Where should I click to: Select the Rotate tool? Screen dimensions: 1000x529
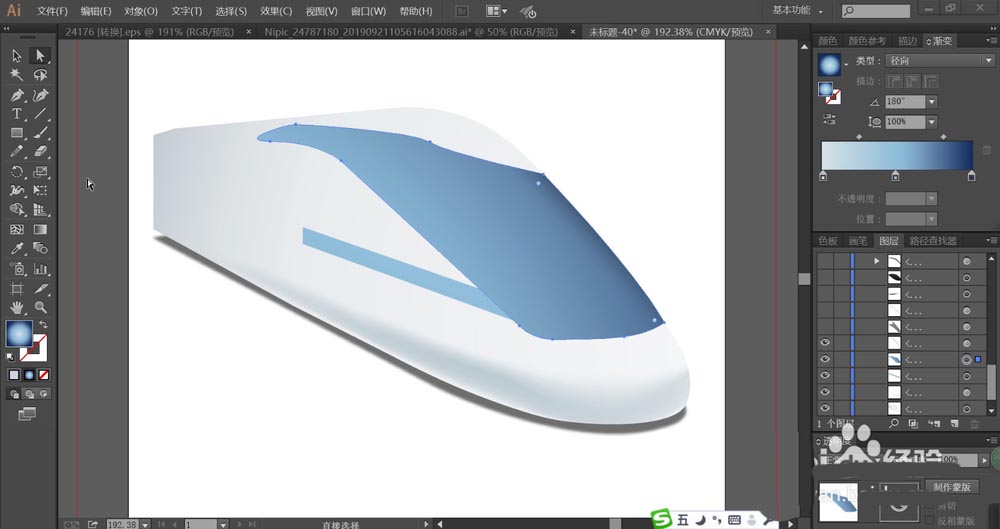tap(17, 172)
